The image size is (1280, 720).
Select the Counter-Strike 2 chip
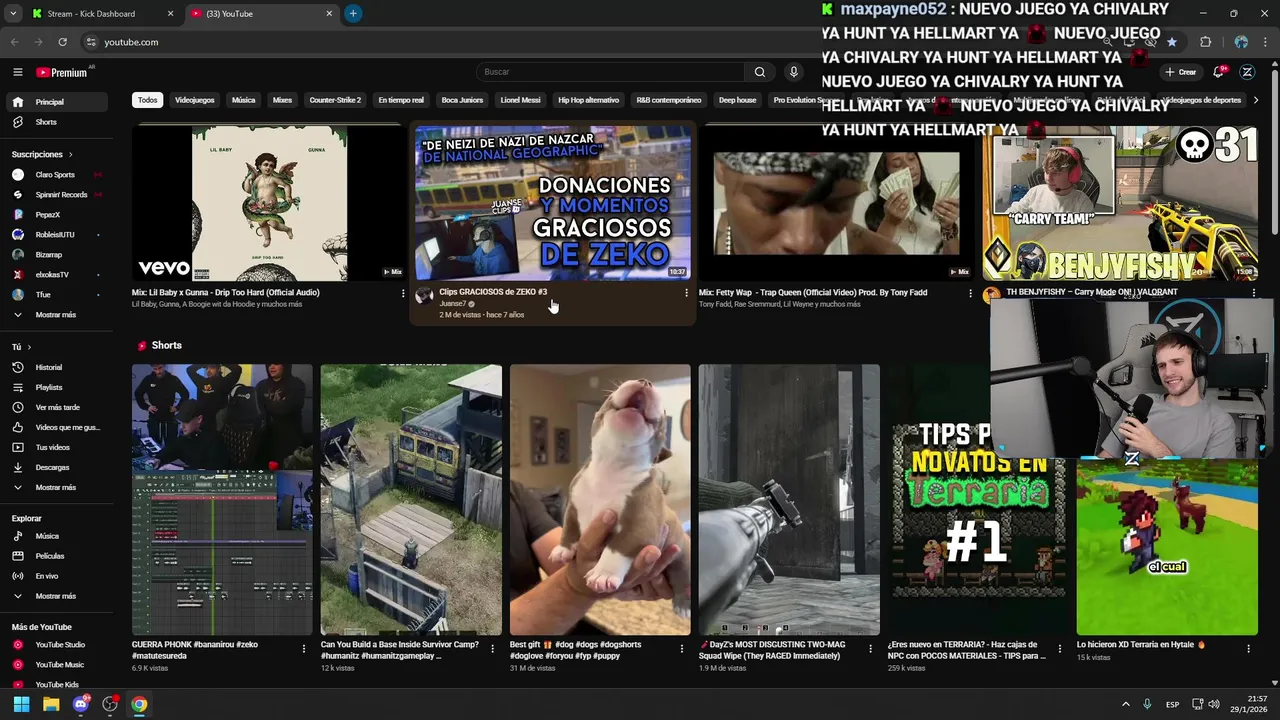coord(335,100)
